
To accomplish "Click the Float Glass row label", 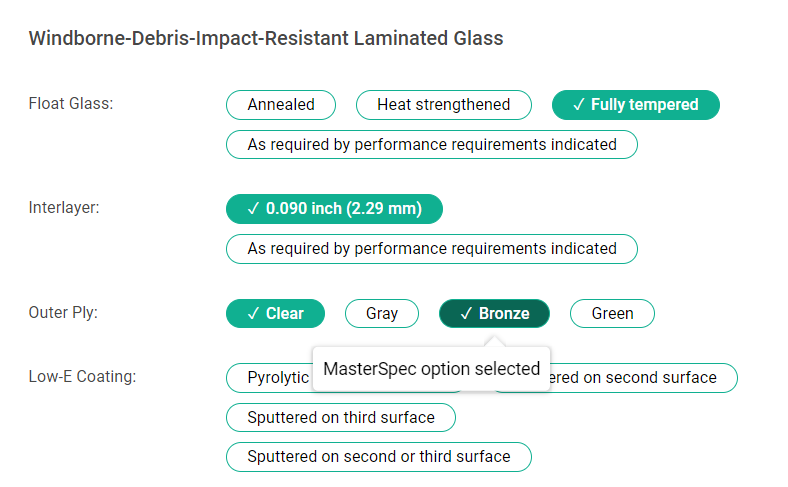I will (x=71, y=104).
